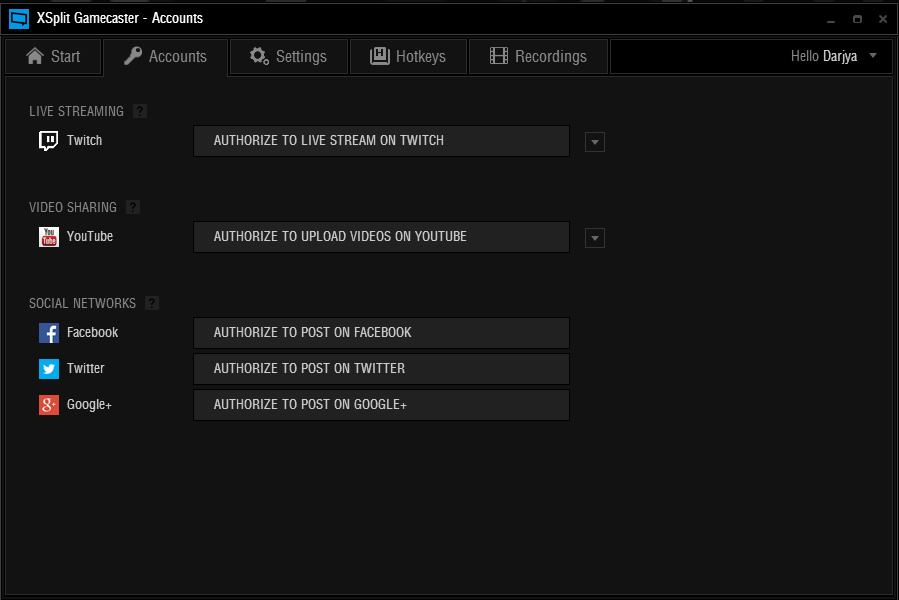The height and width of the screenshot is (600, 899).
Task: Open help for Social Networks section
Action: [152, 303]
